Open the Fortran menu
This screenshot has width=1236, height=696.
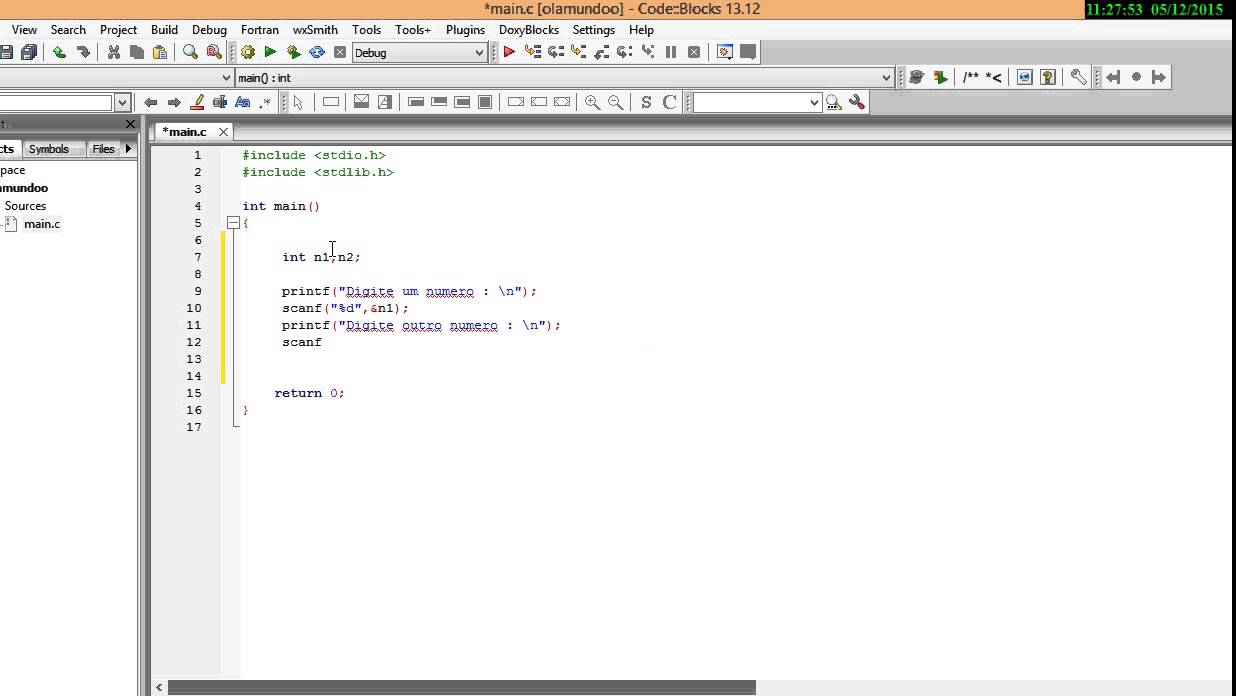click(260, 30)
